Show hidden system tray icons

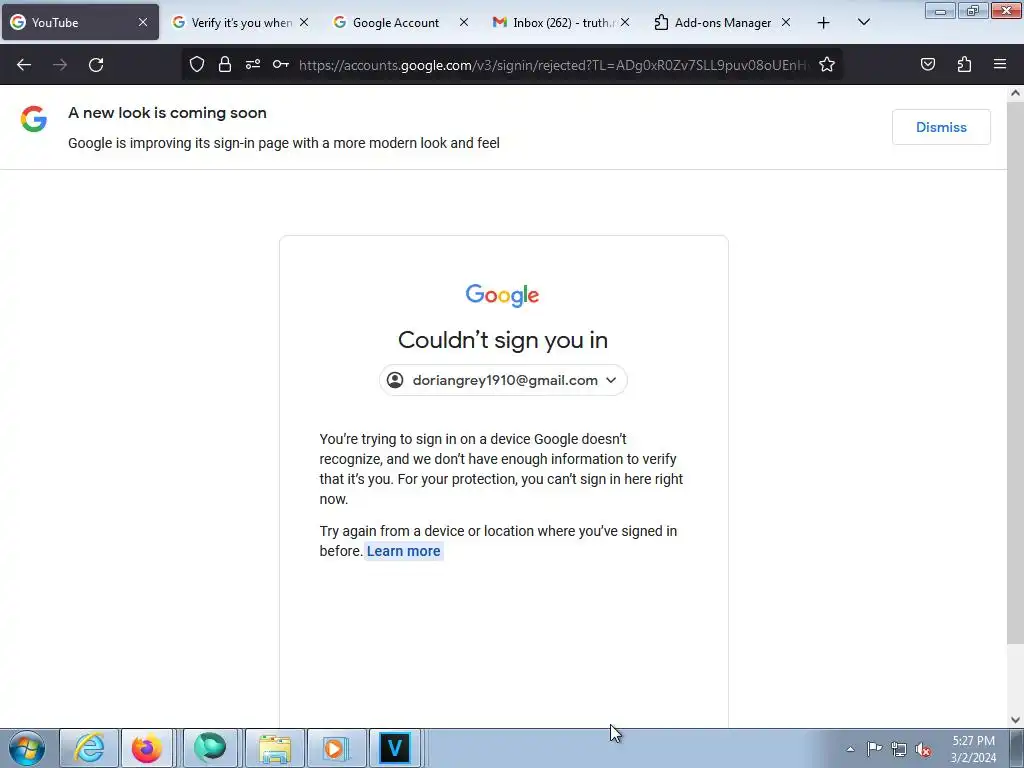(x=850, y=749)
